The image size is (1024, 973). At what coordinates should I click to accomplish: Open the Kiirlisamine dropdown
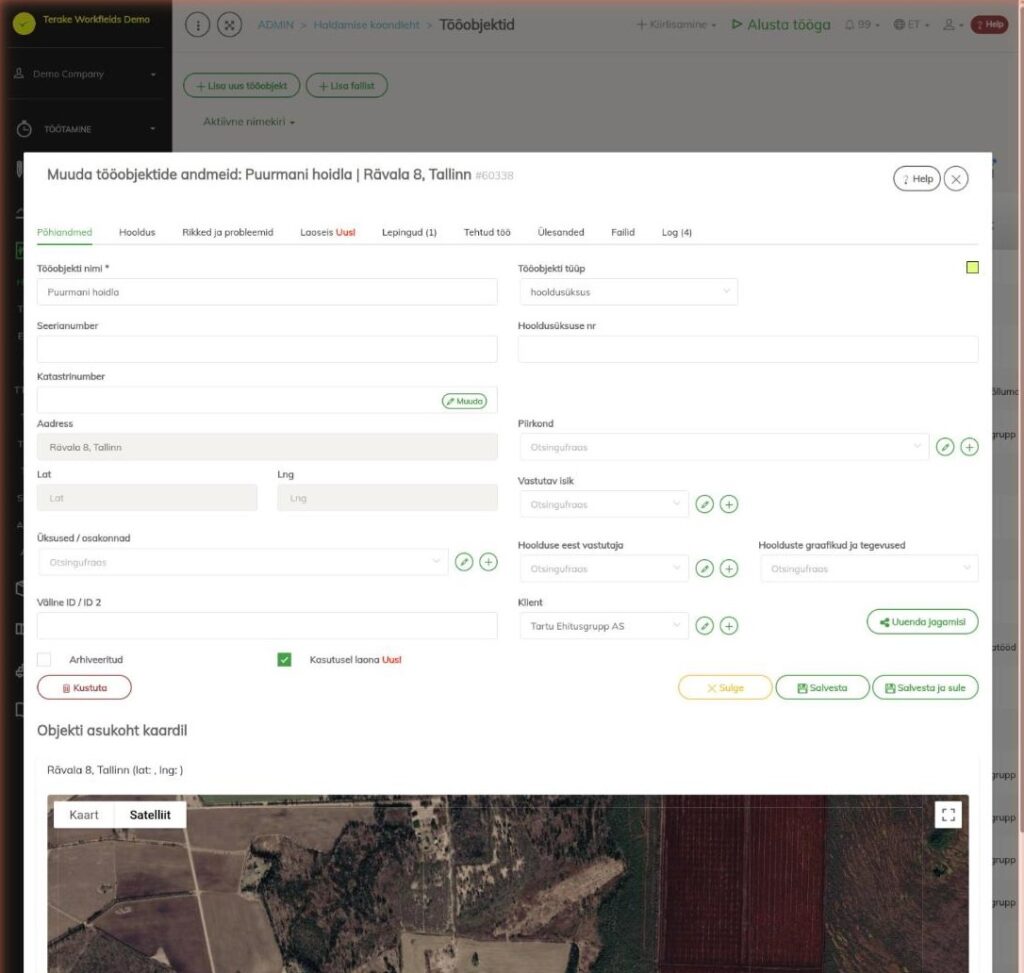(676, 25)
